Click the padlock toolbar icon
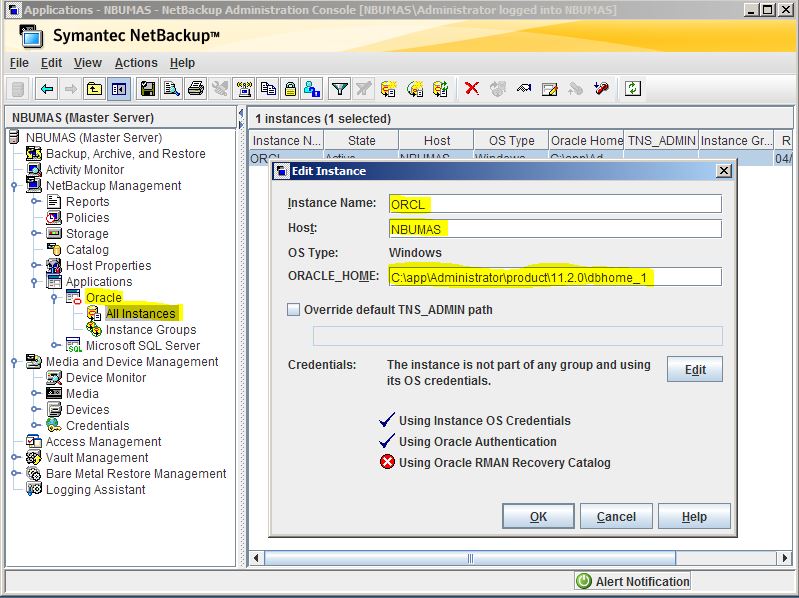This screenshot has width=799, height=598. tap(290, 89)
